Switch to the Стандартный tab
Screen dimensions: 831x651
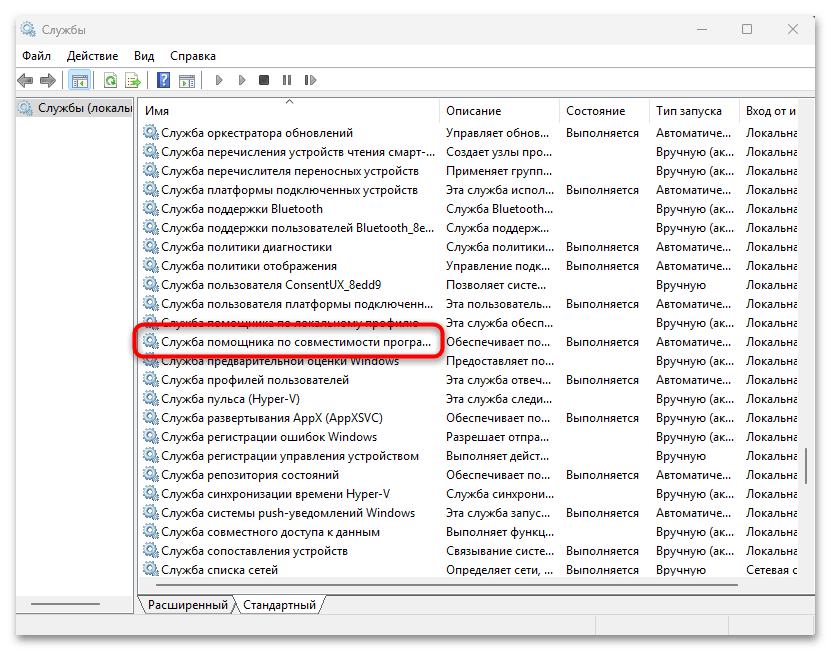(x=279, y=605)
